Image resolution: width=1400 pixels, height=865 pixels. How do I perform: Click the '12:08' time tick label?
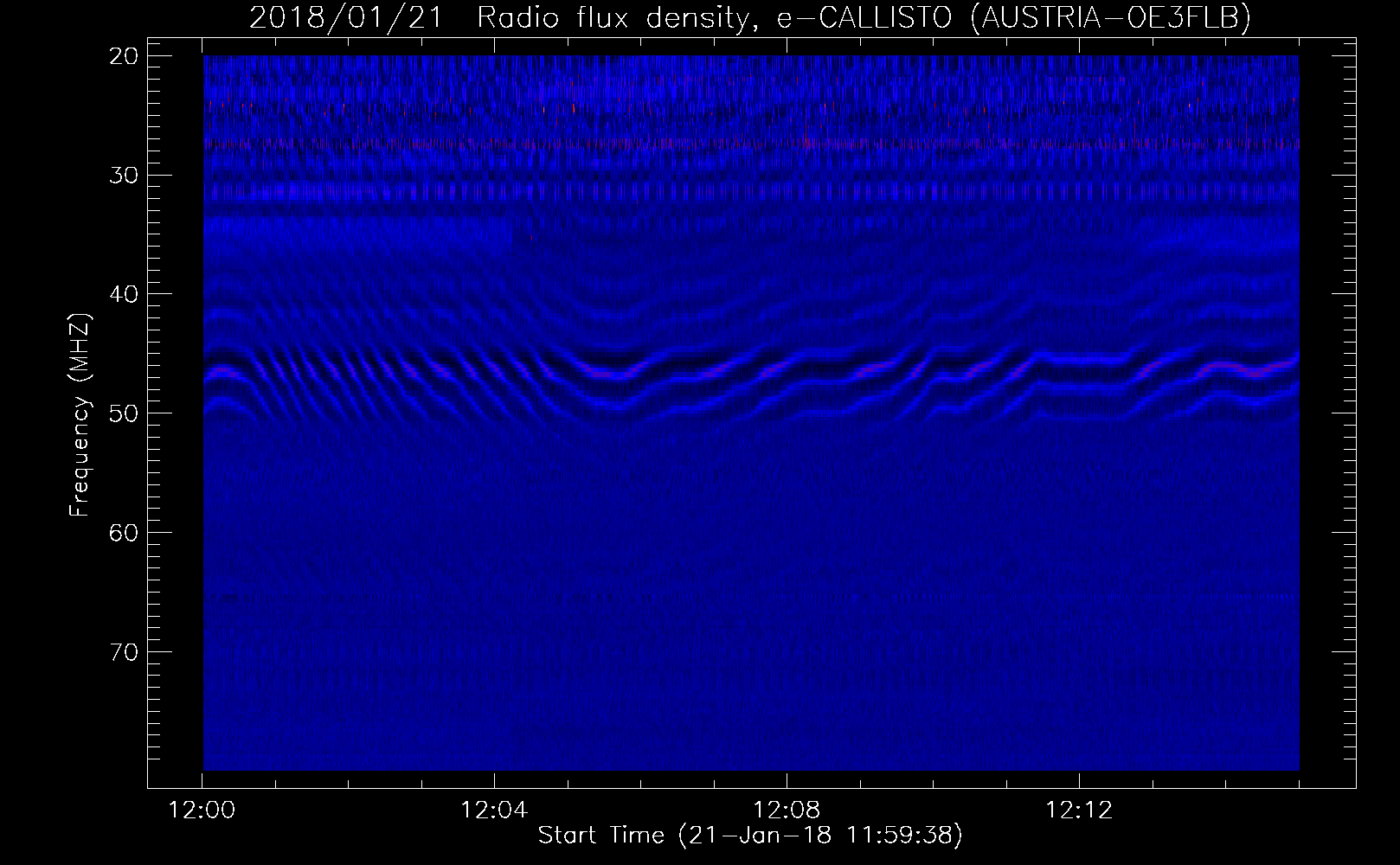click(786, 811)
